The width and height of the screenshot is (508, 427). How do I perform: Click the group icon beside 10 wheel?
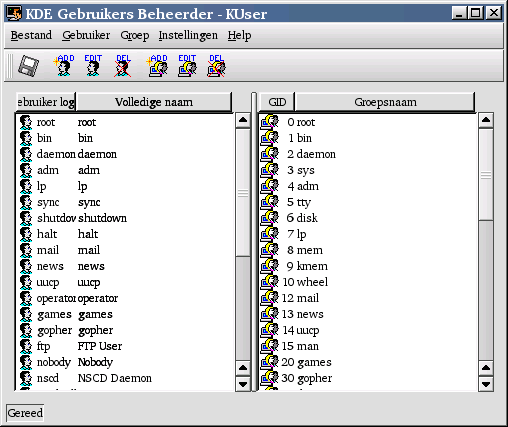click(x=269, y=282)
